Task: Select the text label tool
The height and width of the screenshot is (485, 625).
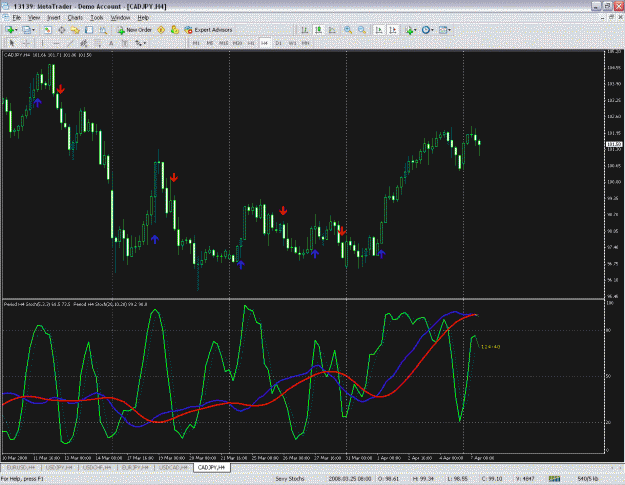Action: tap(111, 43)
